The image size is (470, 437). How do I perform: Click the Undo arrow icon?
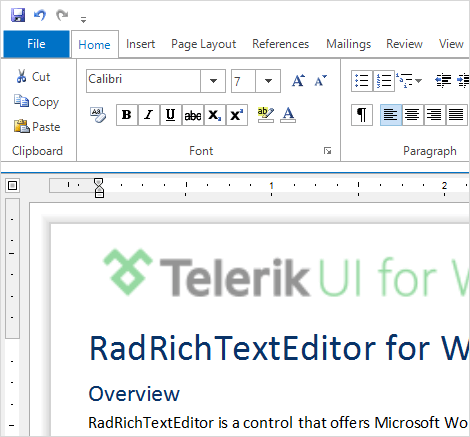tap(40, 15)
